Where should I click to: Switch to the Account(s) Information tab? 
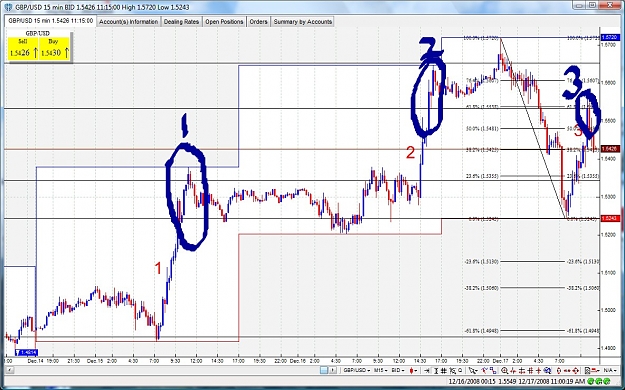128,22
